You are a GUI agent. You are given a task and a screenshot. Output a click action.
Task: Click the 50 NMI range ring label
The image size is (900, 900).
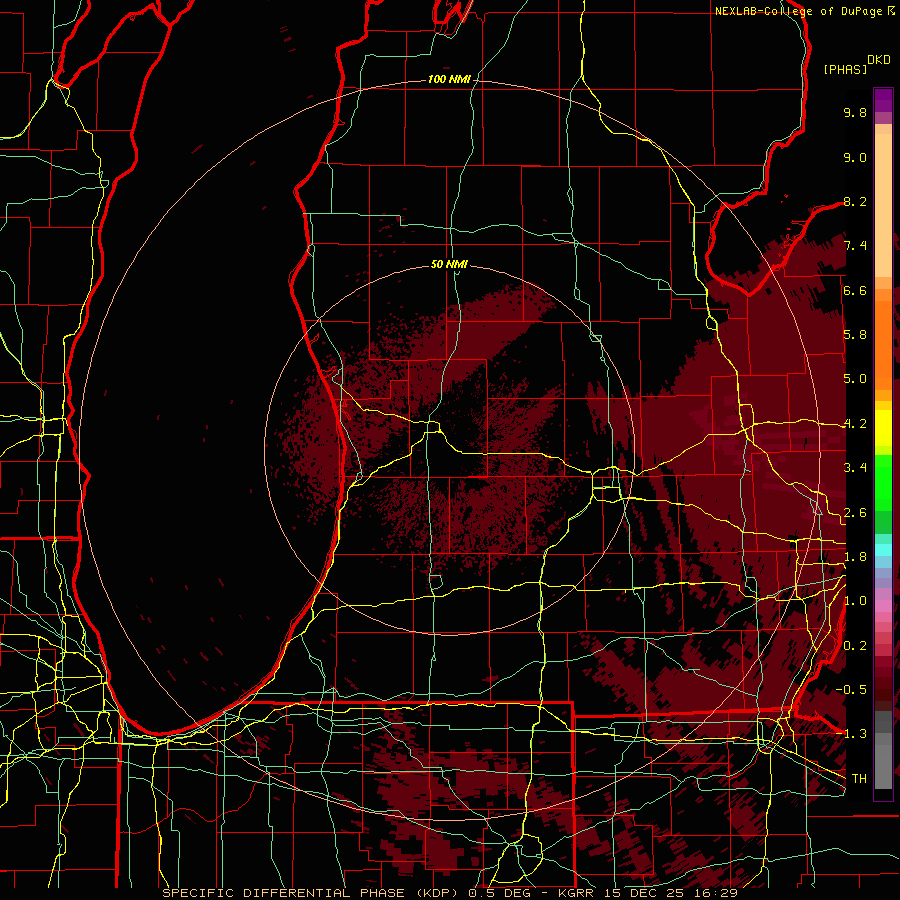point(449,264)
